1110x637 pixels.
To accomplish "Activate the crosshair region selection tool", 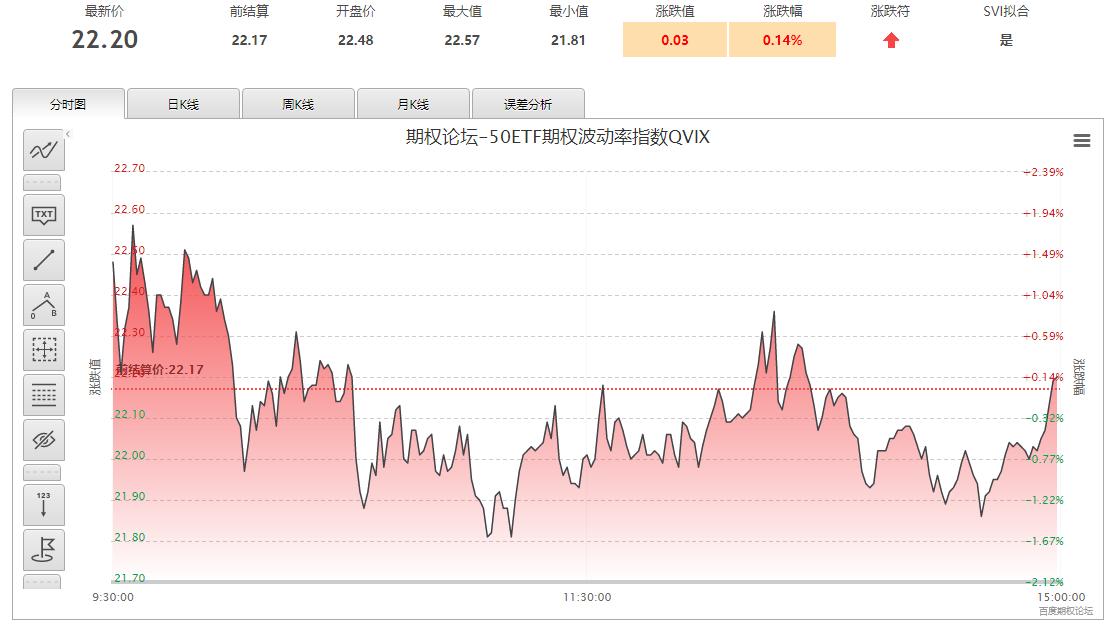I will pyautogui.click(x=44, y=348).
